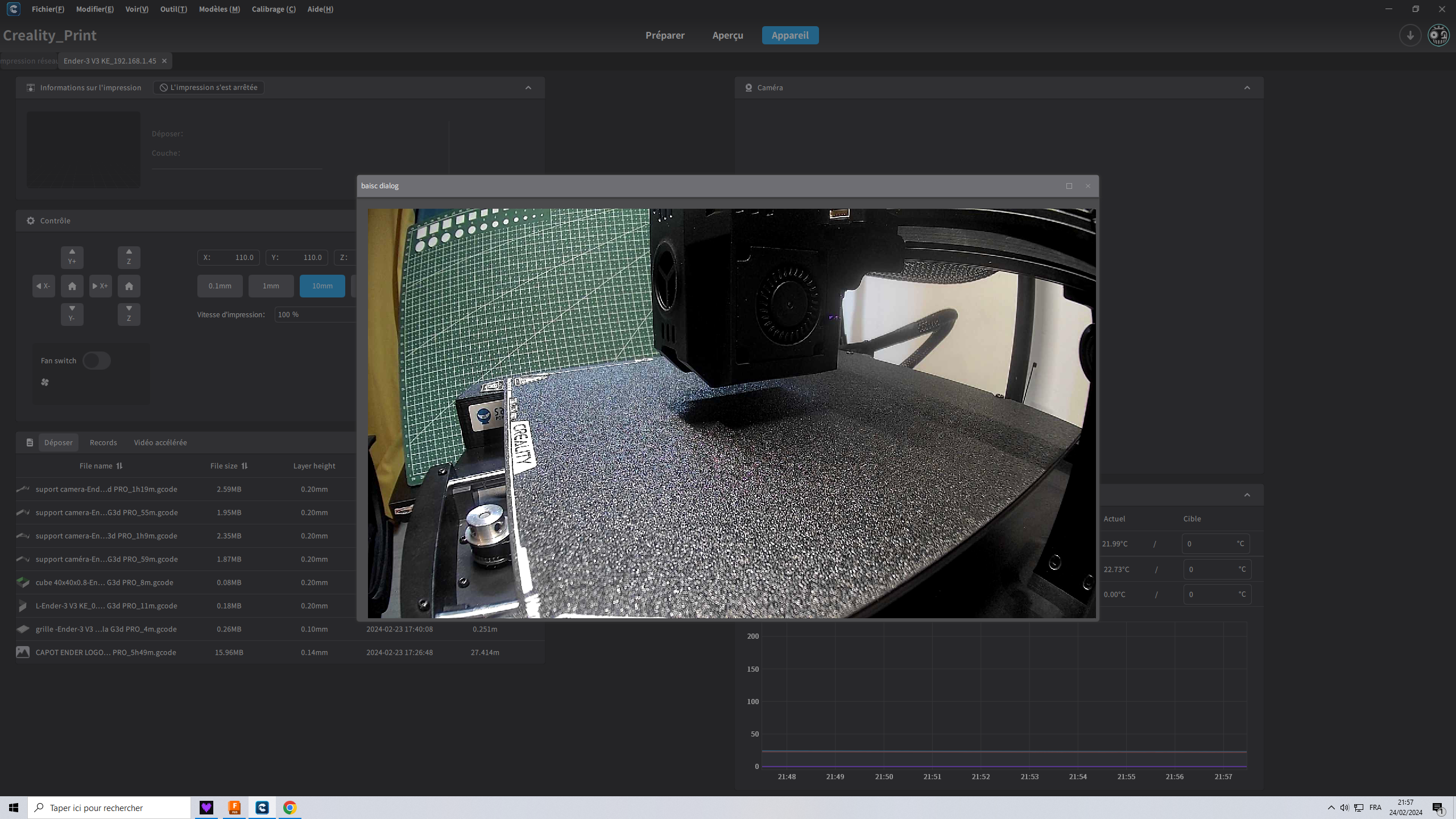Viewport: 1456px width, 819px height.
Task: Select the Préparer view
Action: 664,35
